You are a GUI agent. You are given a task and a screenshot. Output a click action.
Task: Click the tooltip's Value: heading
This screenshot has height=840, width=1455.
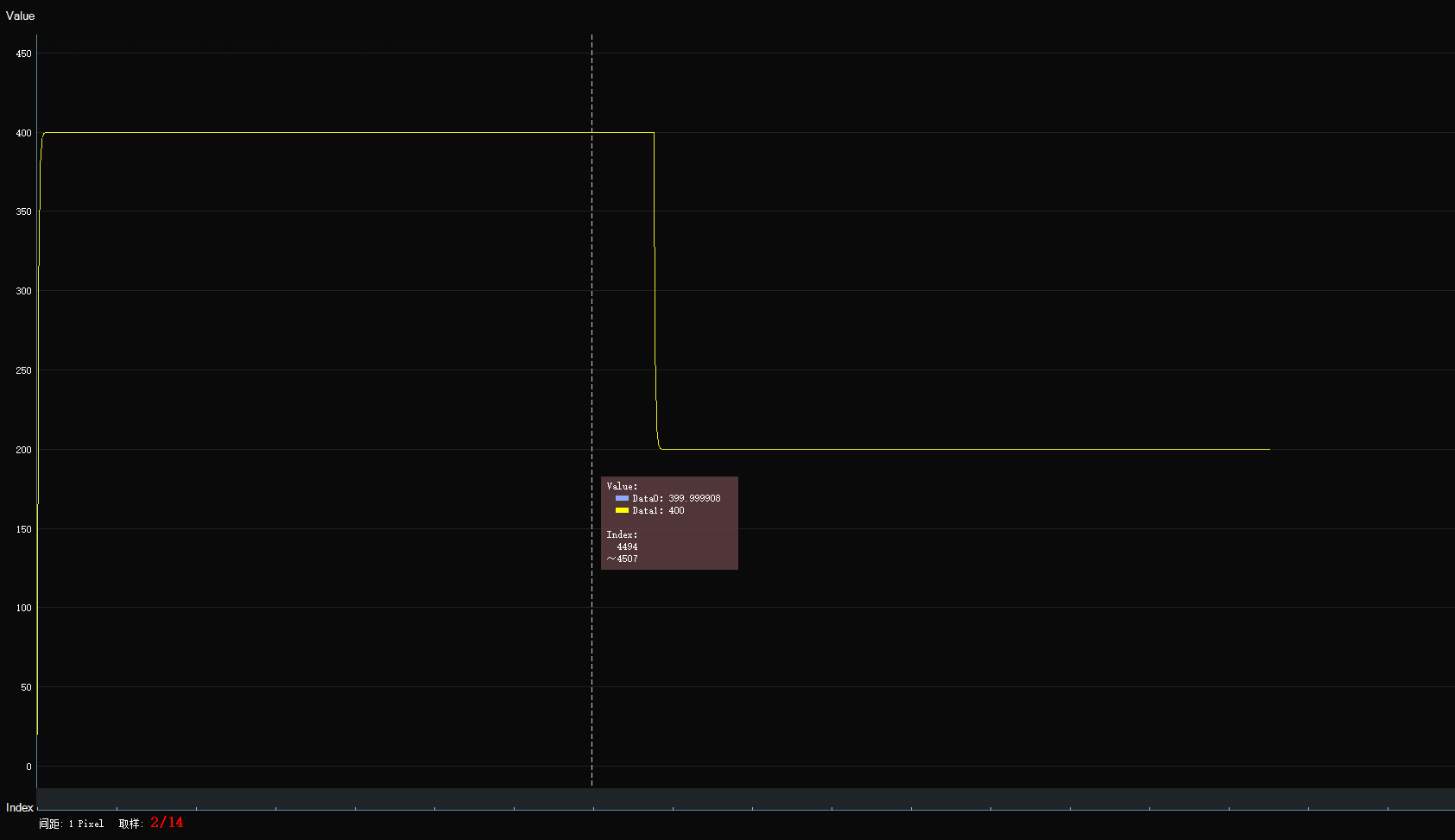(x=622, y=486)
